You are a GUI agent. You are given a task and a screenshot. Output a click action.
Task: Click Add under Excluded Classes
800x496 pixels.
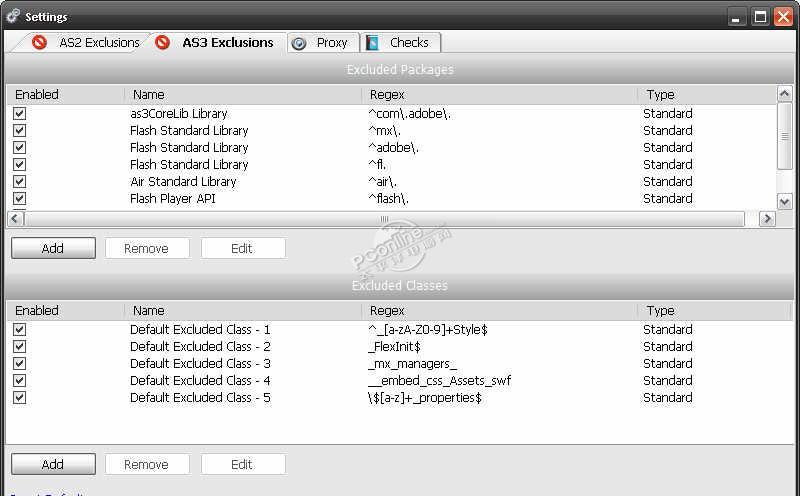click(x=53, y=464)
